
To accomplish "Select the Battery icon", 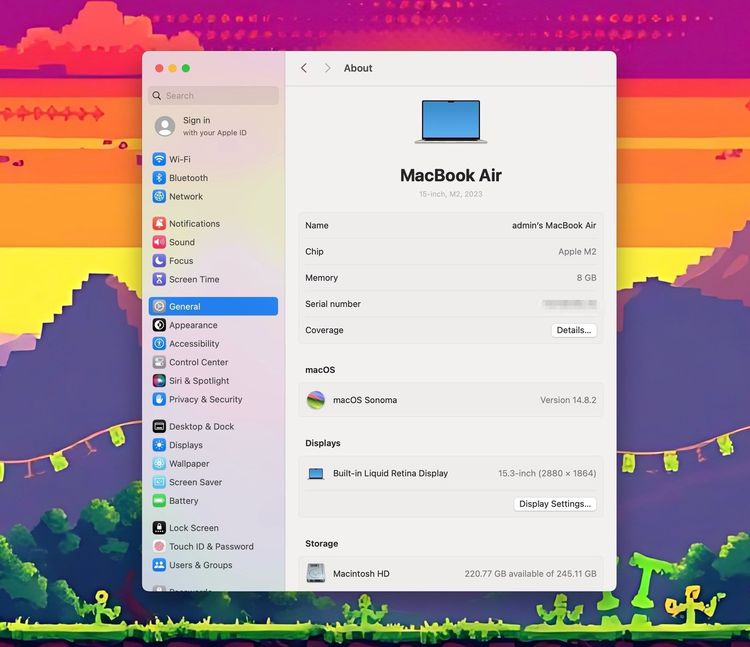I will [x=159, y=501].
